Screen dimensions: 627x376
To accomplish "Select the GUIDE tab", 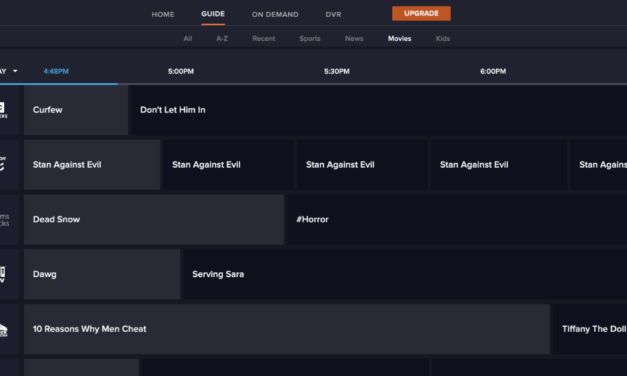I will (x=213, y=14).
